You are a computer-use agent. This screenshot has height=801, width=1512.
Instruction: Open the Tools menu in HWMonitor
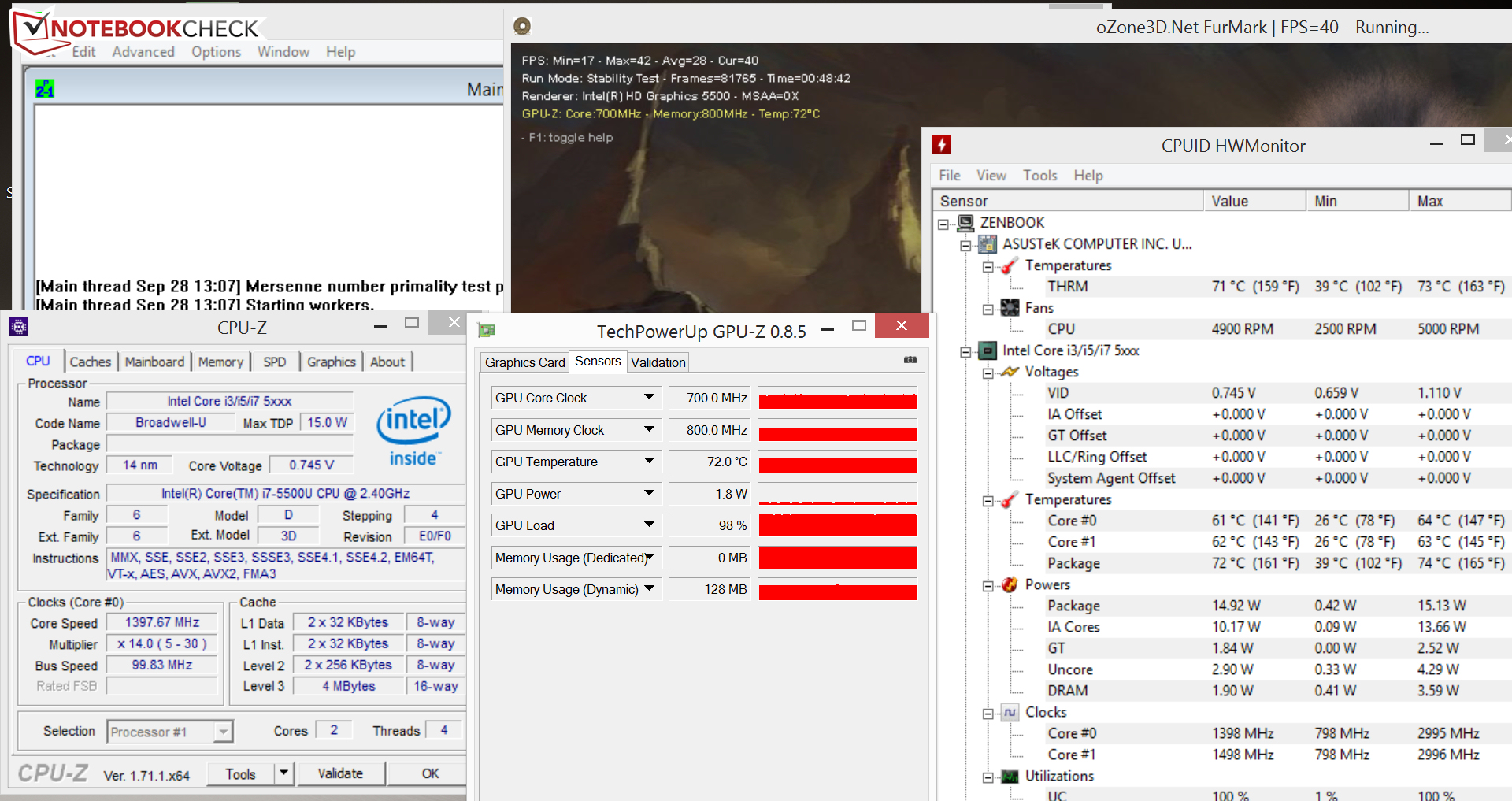click(x=1040, y=175)
